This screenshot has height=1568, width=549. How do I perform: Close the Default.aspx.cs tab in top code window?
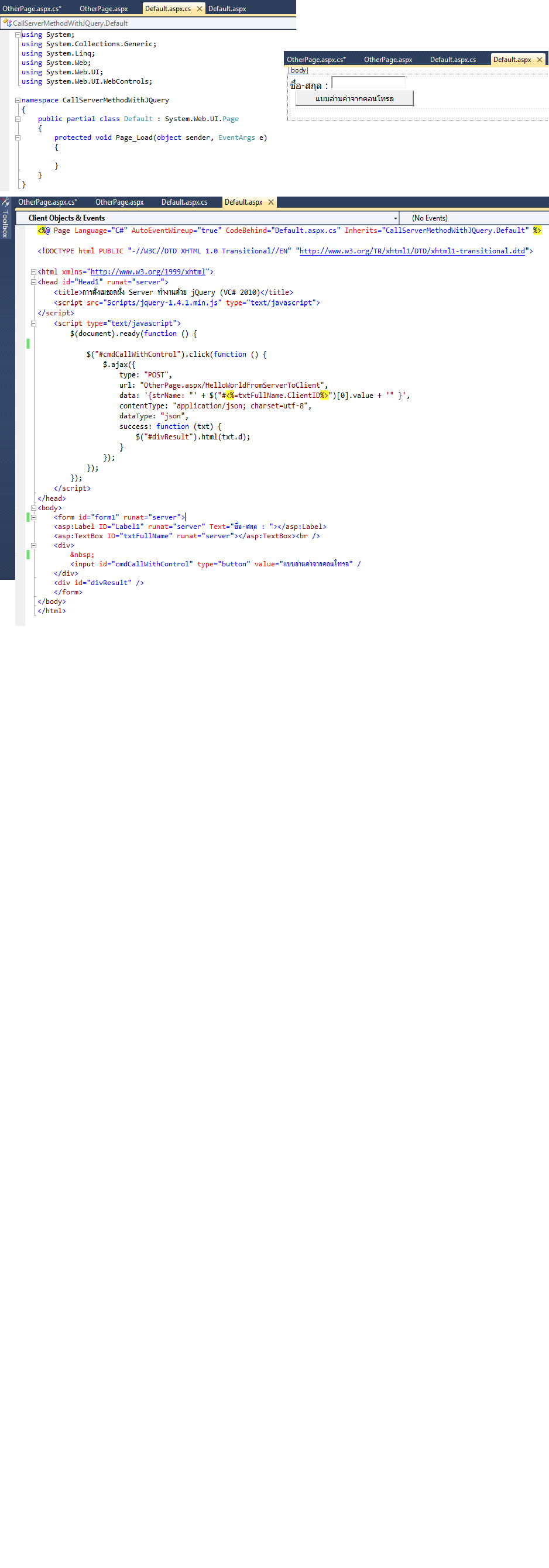[x=199, y=9]
